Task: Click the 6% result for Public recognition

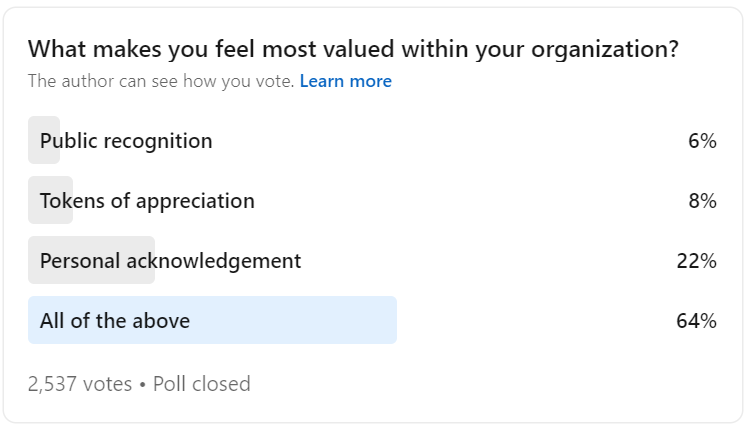Action: 702,141
